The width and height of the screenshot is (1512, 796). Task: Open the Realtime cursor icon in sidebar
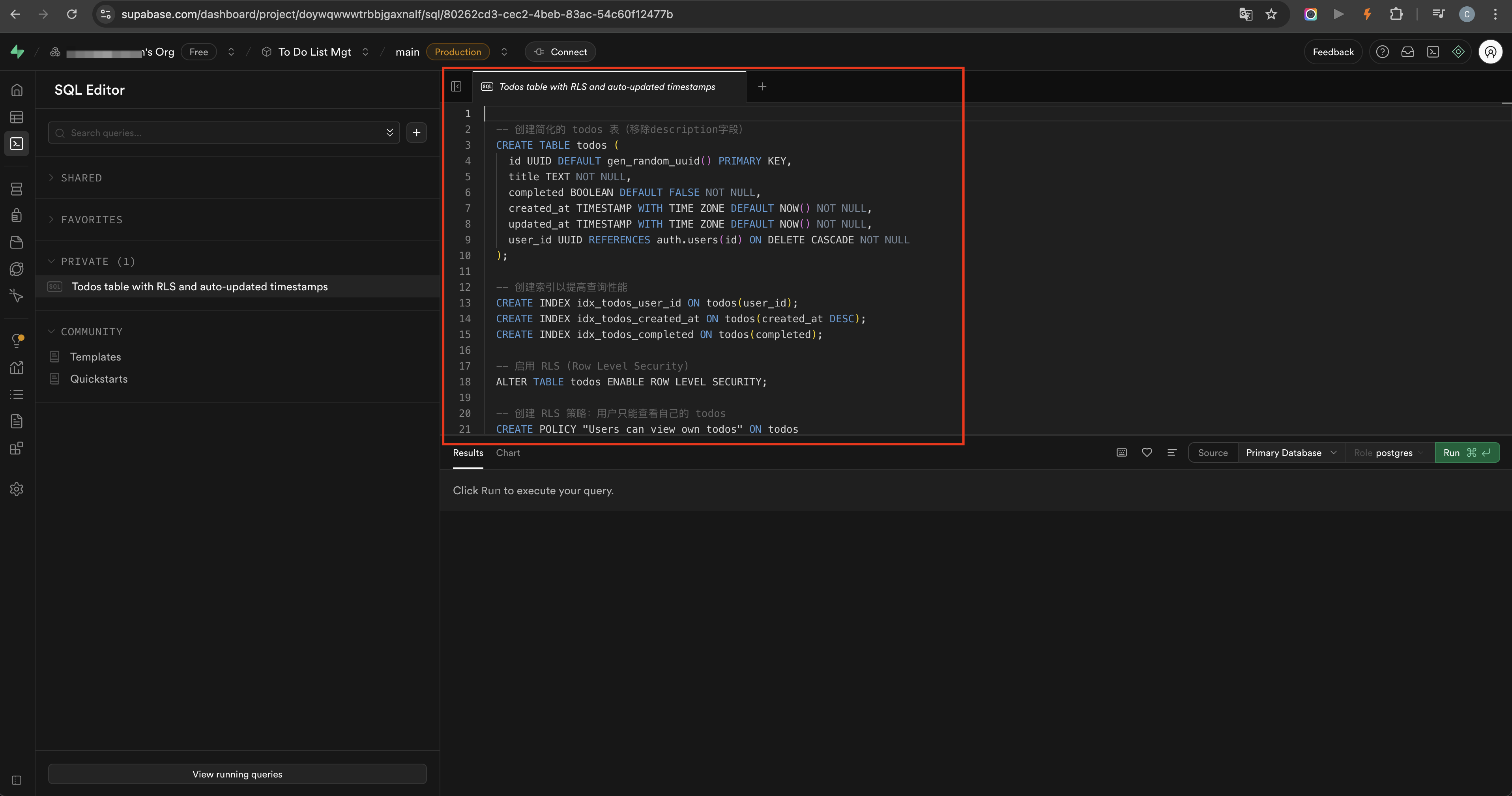(x=17, y=296)
